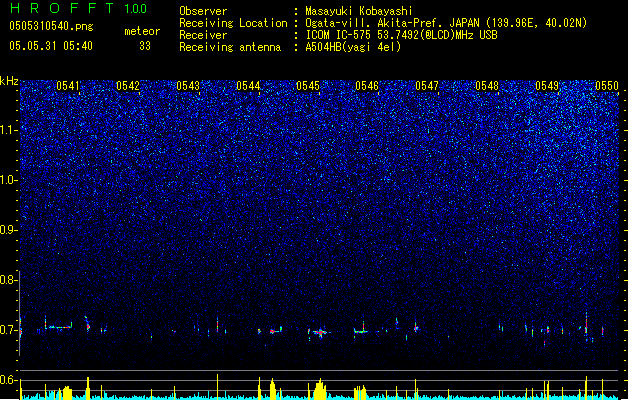This screenshot has height=400, width=629.
Task: Click the 0541 time marker
Action: [68, 86]
